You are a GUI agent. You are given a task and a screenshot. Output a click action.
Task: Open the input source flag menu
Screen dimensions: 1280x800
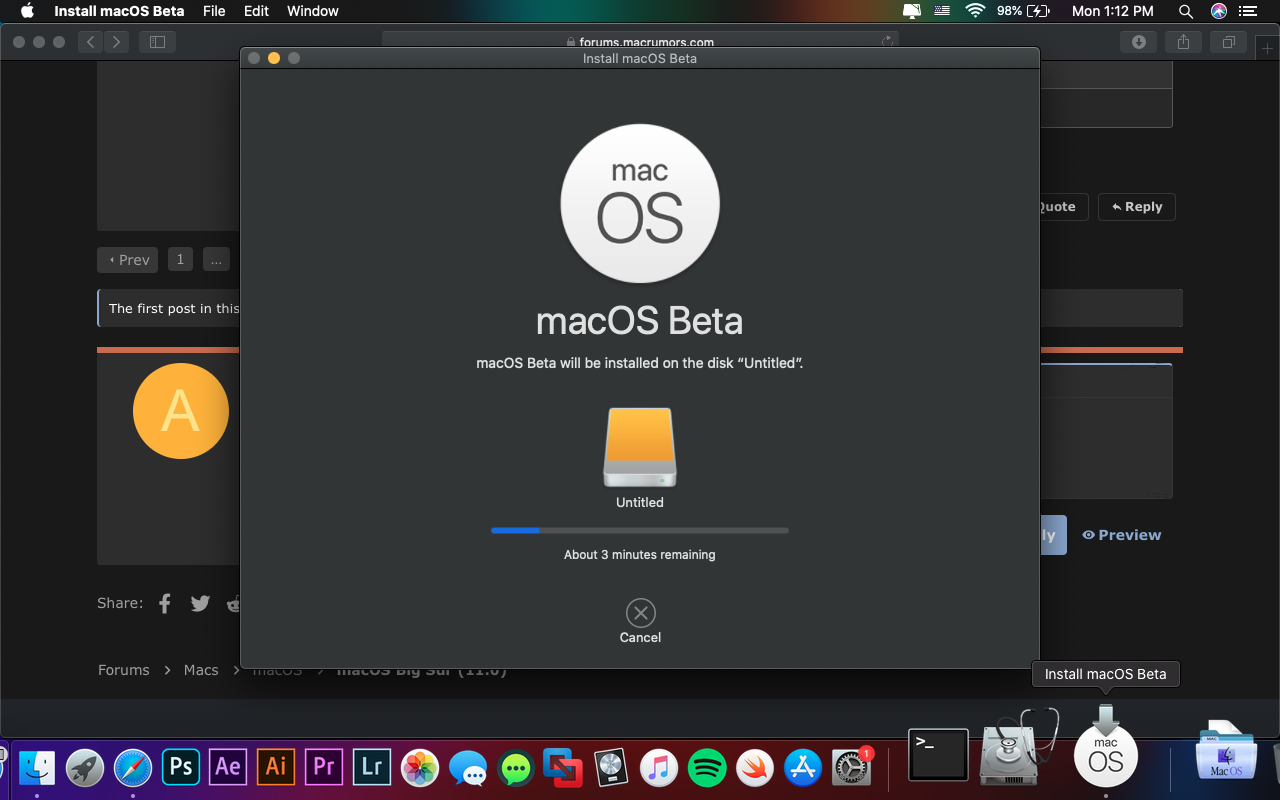[942, 11]
